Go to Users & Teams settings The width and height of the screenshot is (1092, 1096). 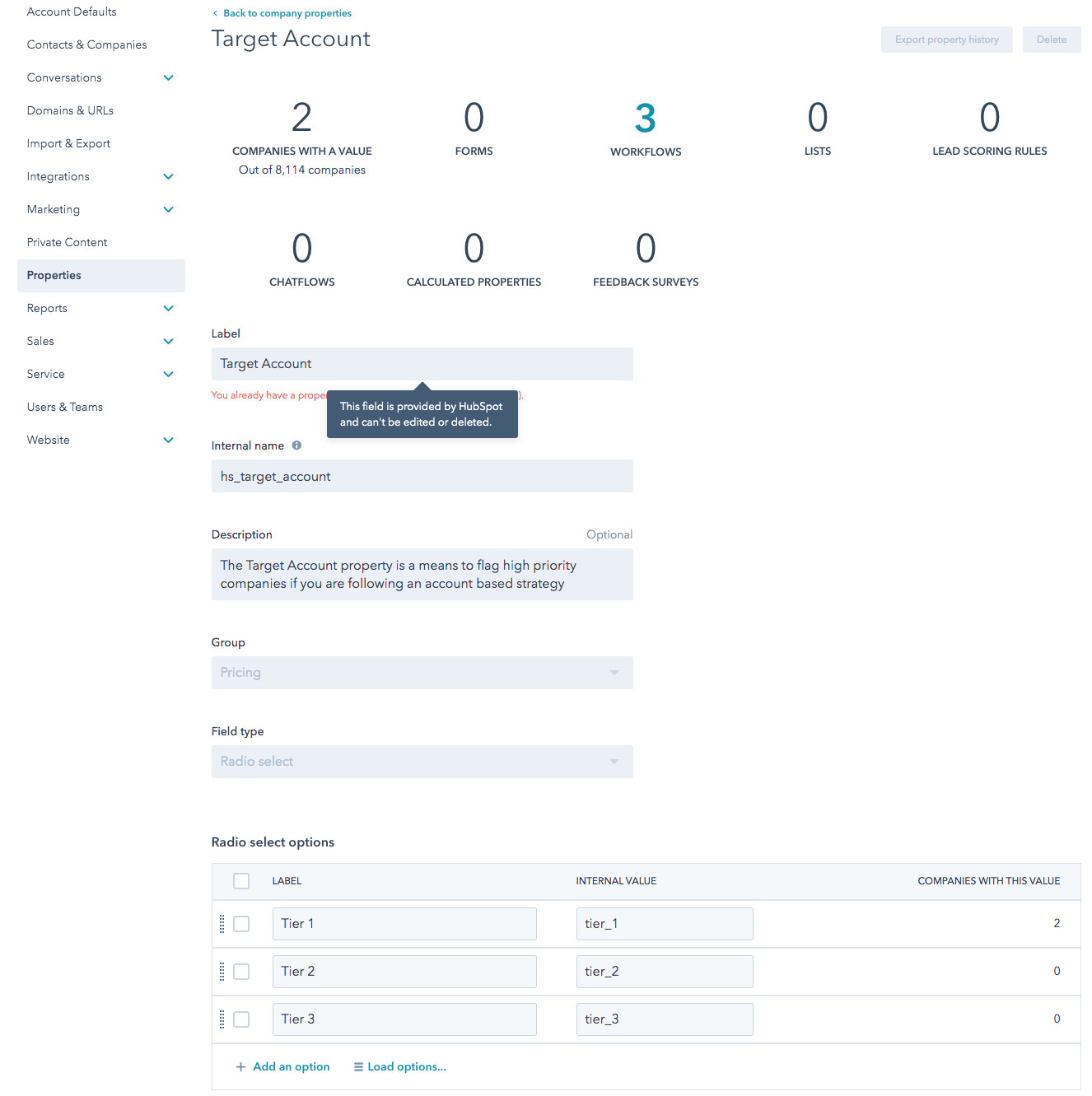64,408
